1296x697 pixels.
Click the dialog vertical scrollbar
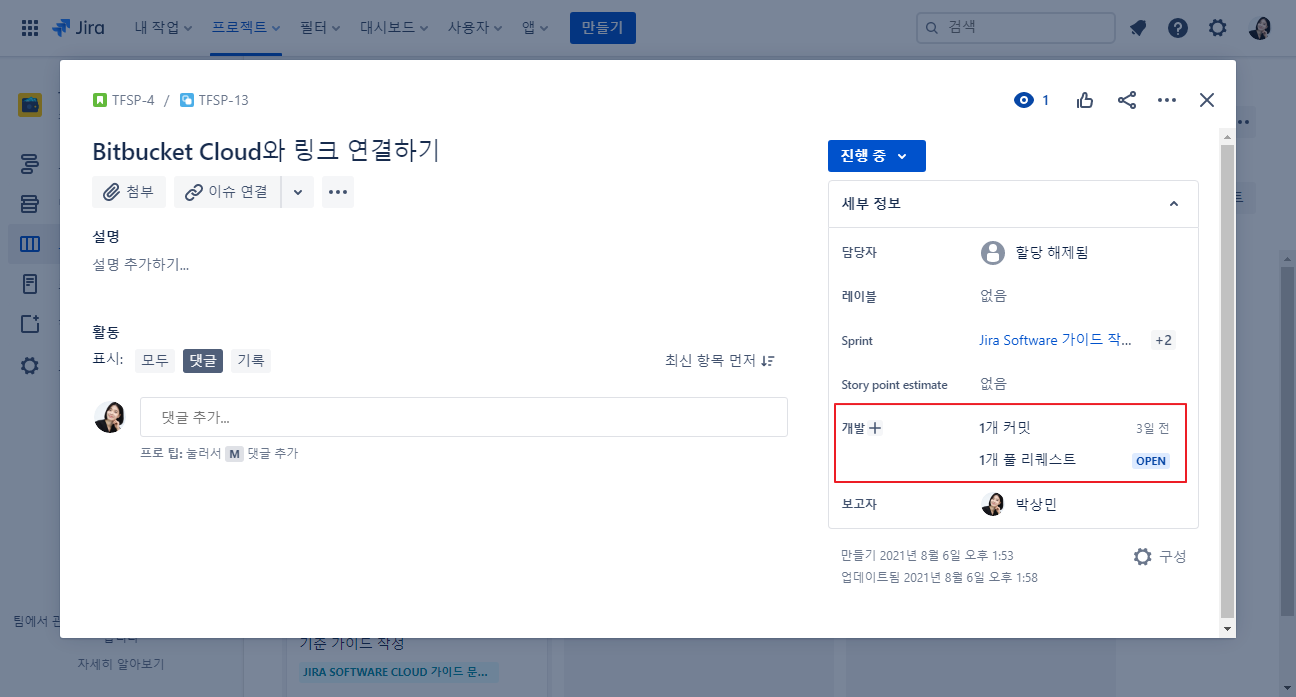(x=1228, y=380)
